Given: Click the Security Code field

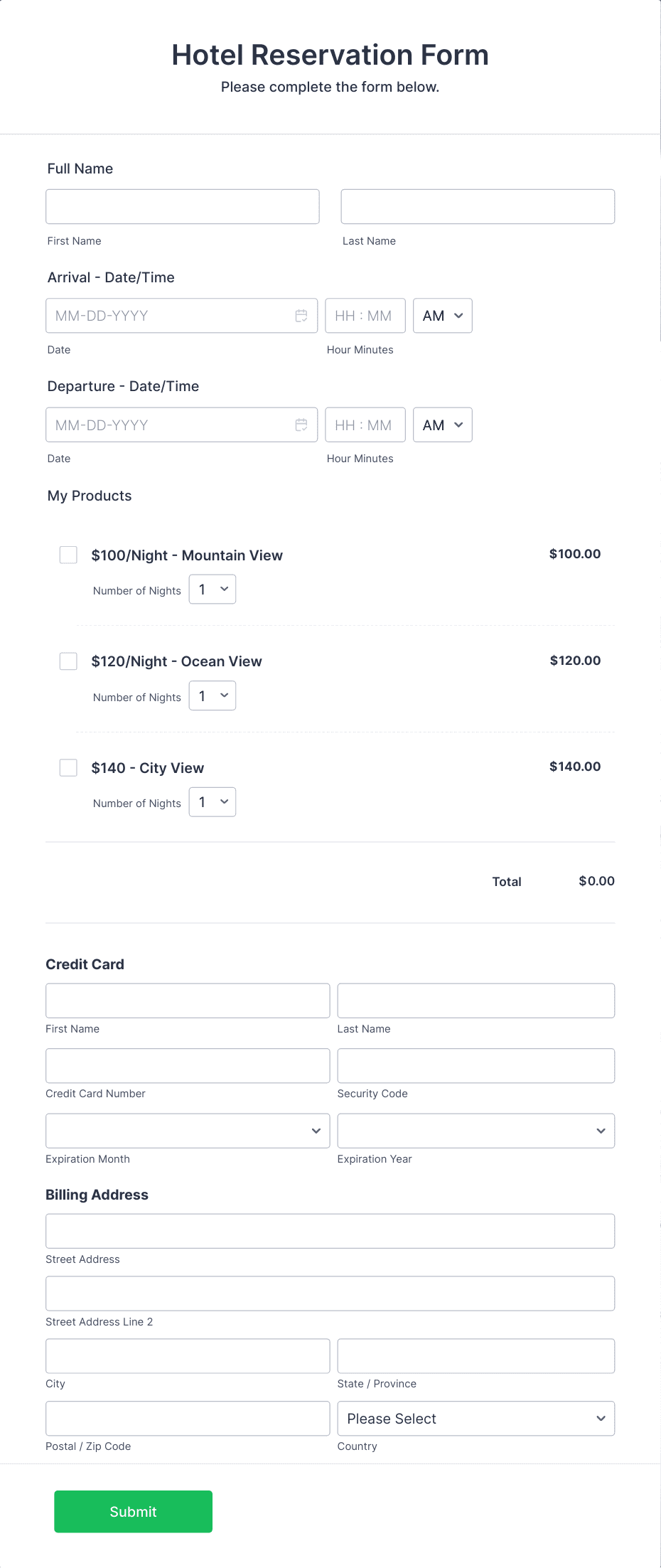Looking at the screenshot, I should tap(476, 1066).
